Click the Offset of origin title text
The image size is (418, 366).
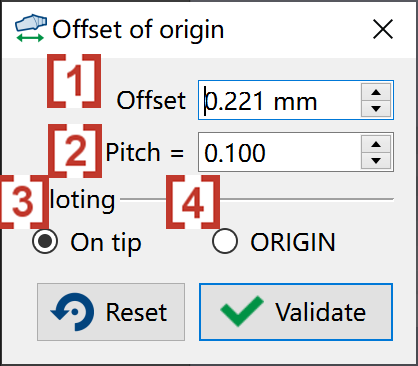point(138,30)
